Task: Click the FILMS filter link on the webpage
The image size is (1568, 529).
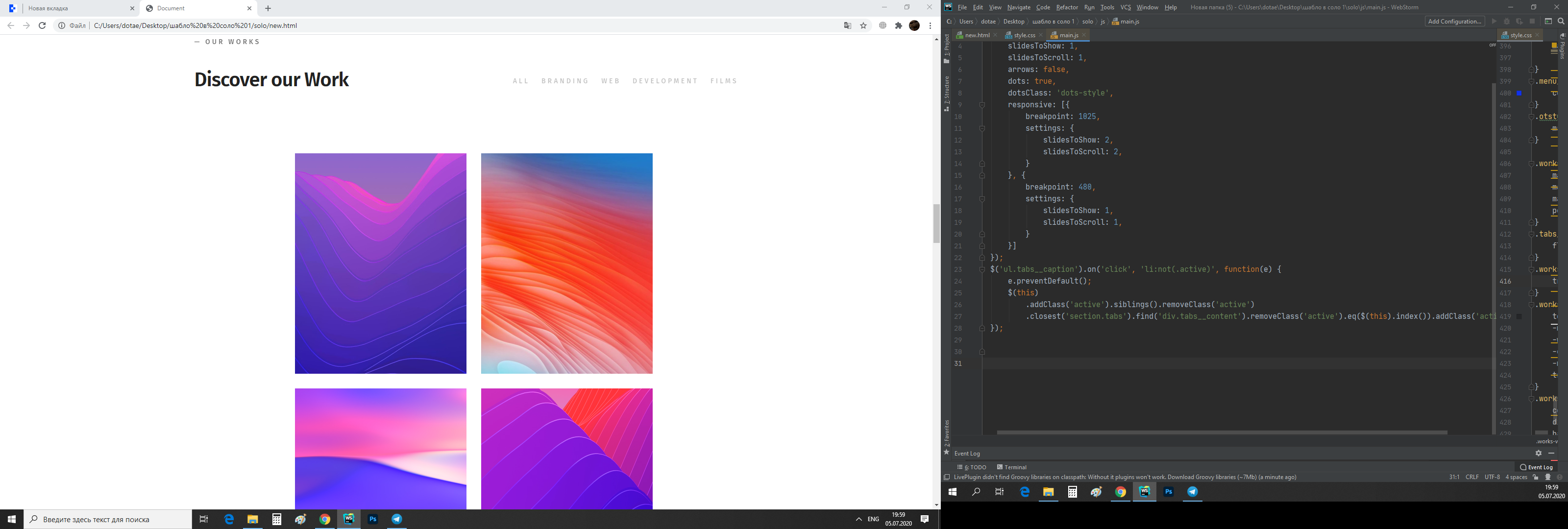Action: click(x=724, y=81)
